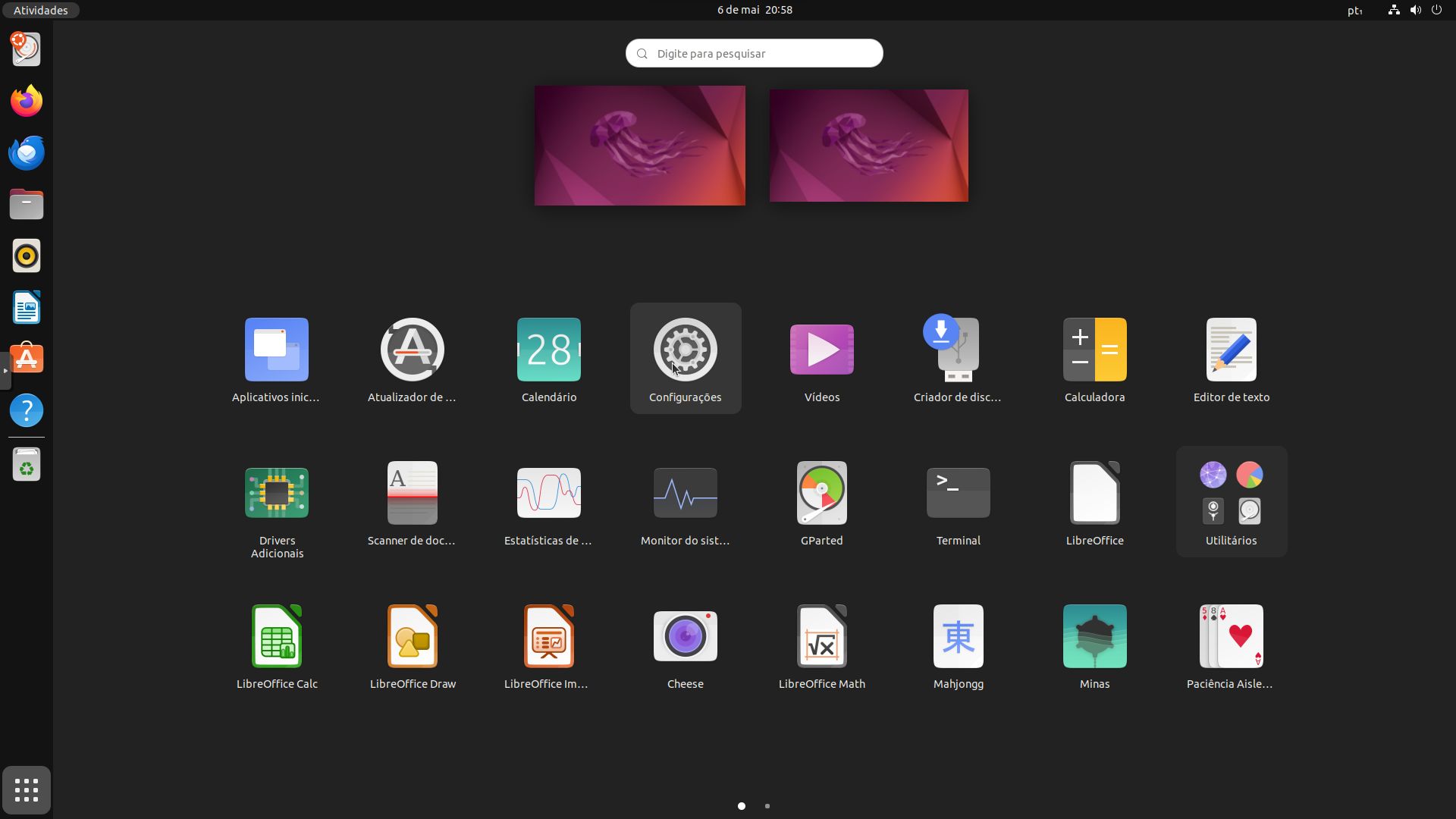Launch Scanner de documentos
1456x819 pixels.
click(x=412, y=494)
